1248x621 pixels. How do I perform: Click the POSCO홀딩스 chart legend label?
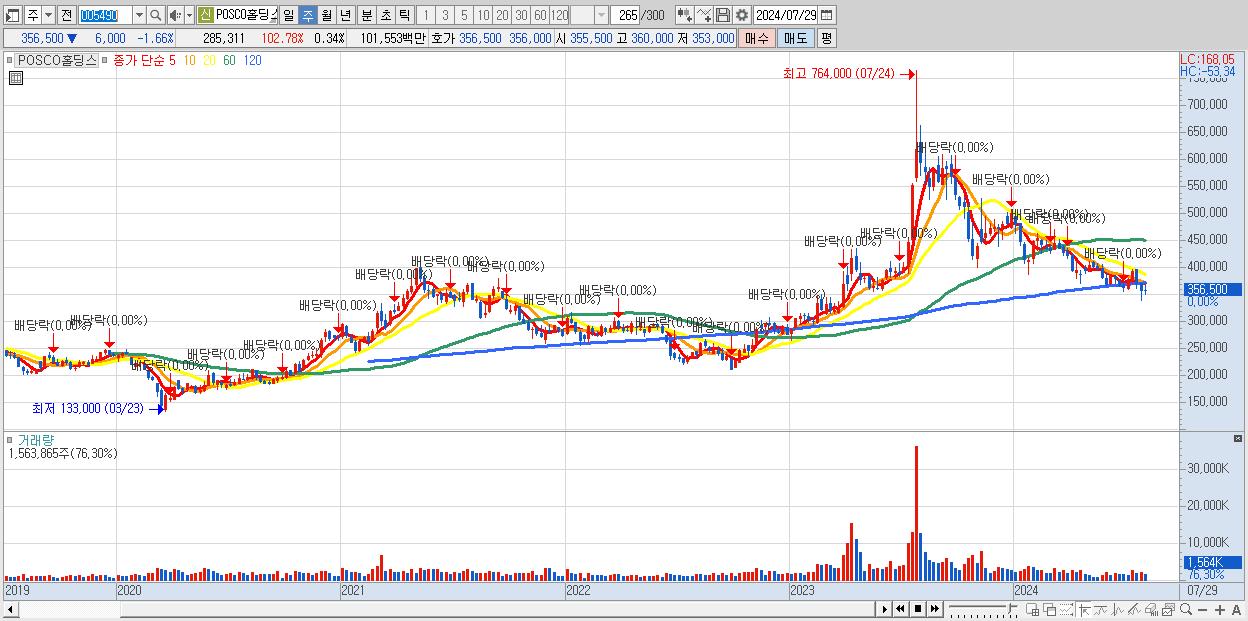58,60
